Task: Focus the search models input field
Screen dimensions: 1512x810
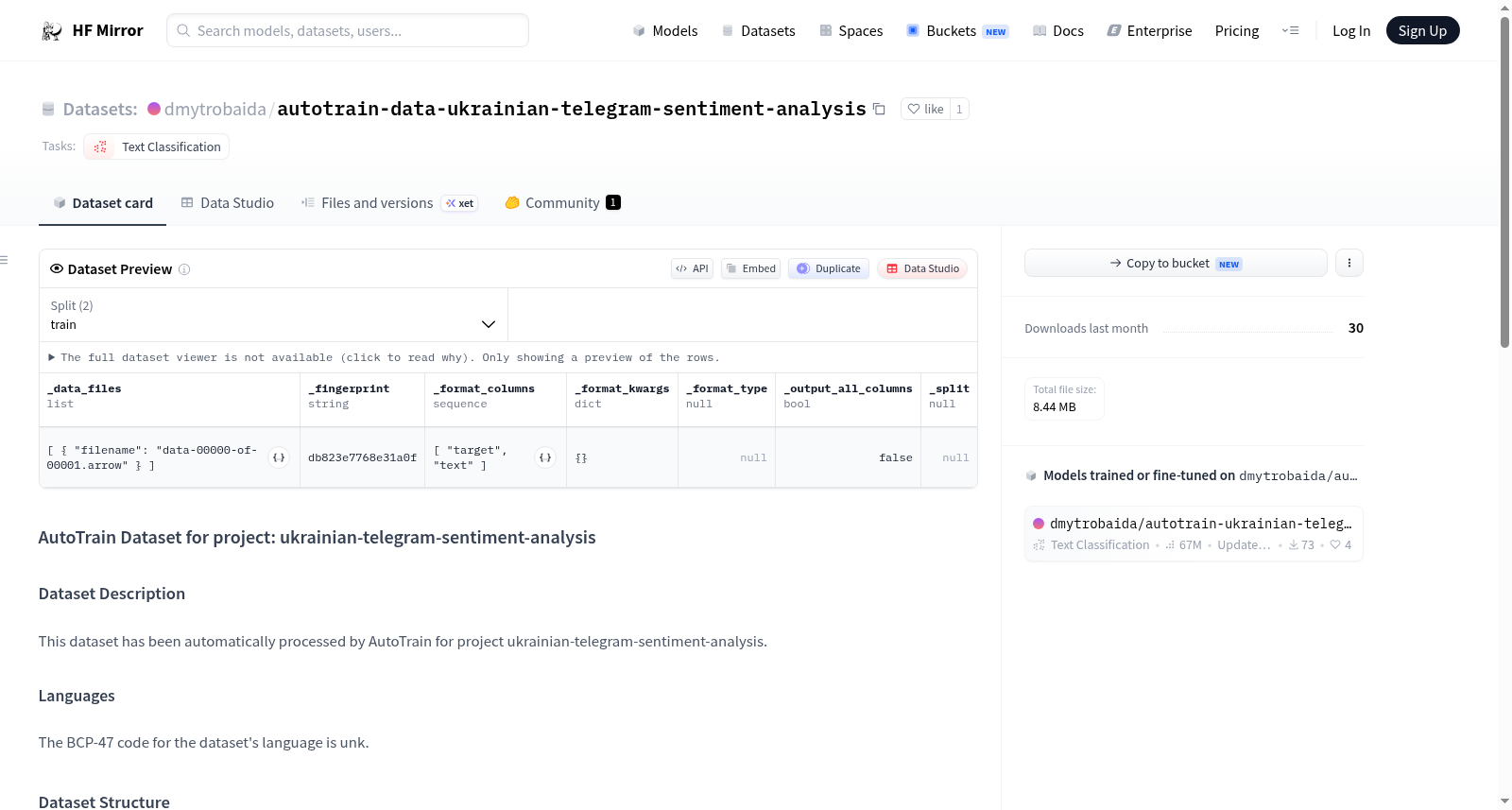Action: pyautogui.click(x=348, y=30)
